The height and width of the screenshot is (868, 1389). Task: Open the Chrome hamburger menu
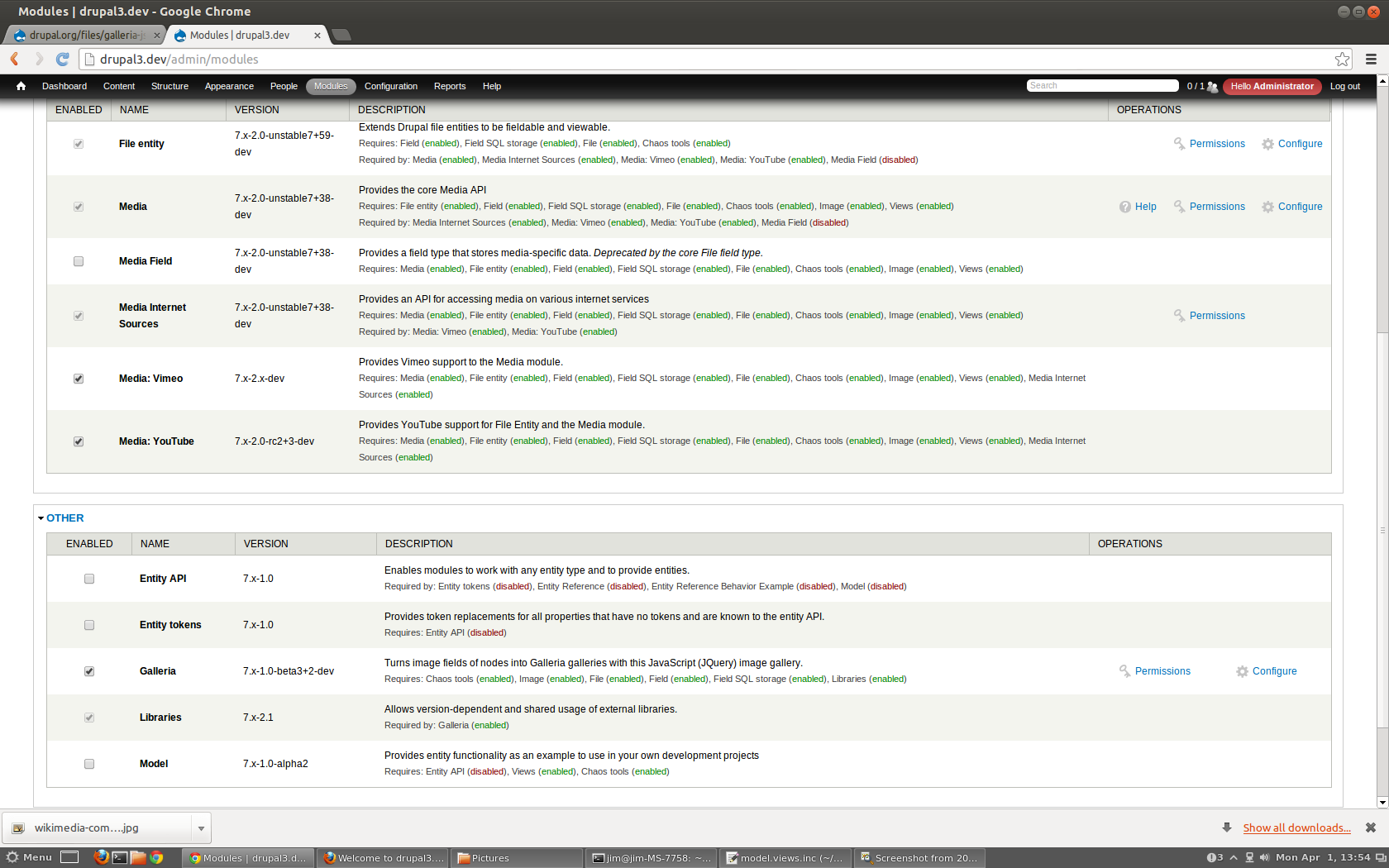click(x=1371, y=59)
